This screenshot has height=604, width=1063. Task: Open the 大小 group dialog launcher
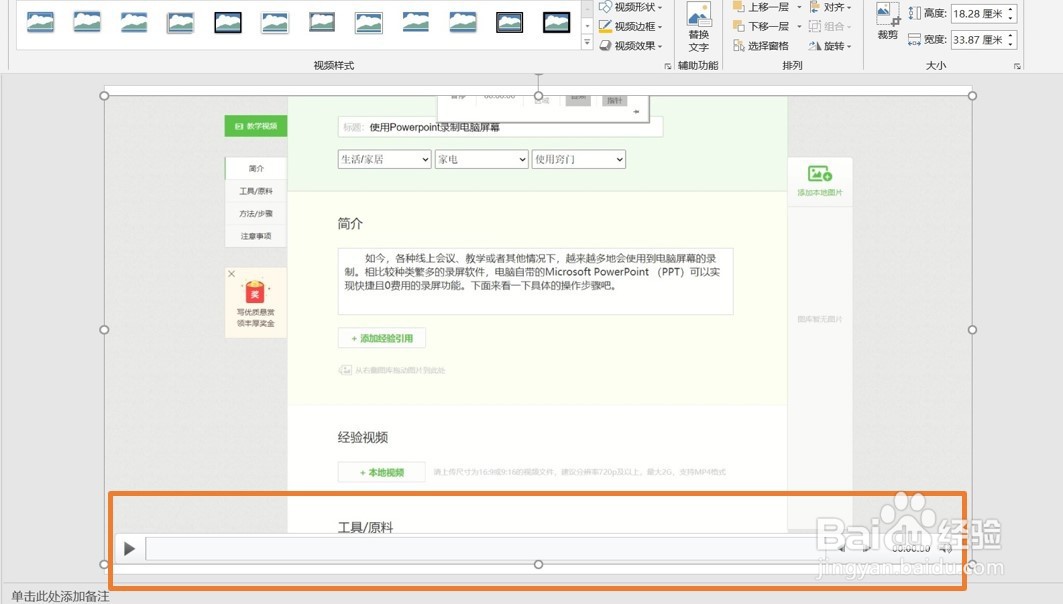pyautogui.click(x=1017, y=66)
